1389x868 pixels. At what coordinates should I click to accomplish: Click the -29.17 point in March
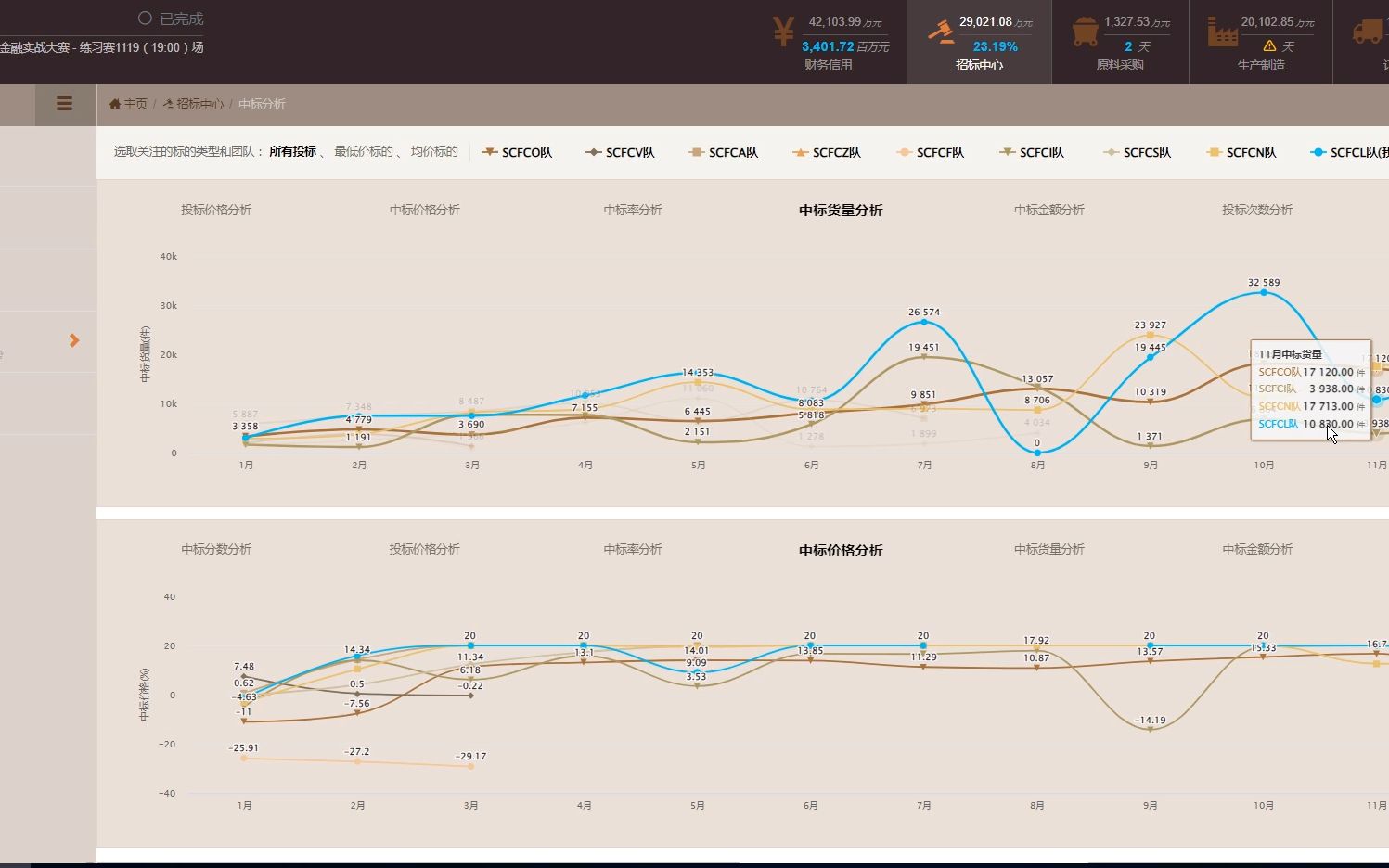coord(470,767)
